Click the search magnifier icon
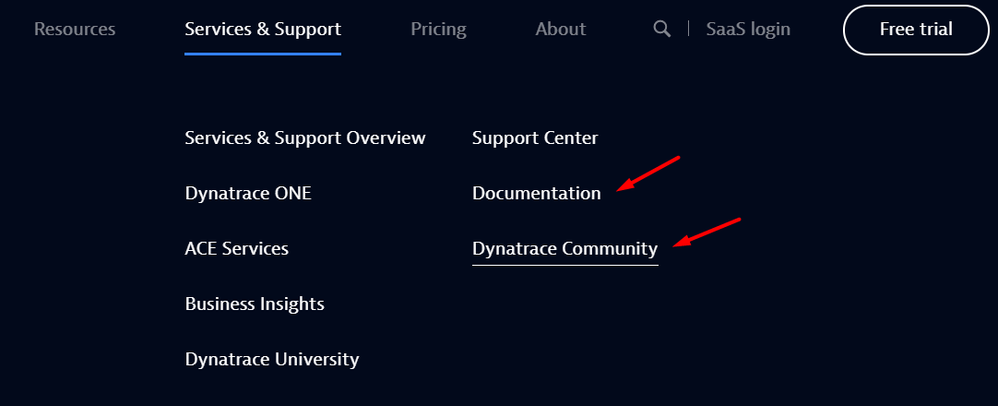Image resolution: width=998 pixels, height=406 pixels. [661, 29]
